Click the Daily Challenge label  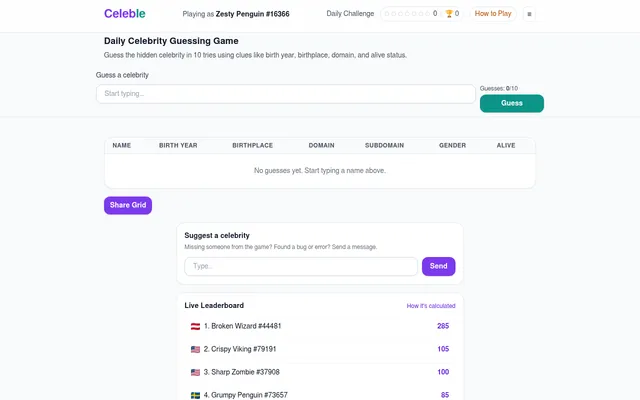click(x=350, y=13)
